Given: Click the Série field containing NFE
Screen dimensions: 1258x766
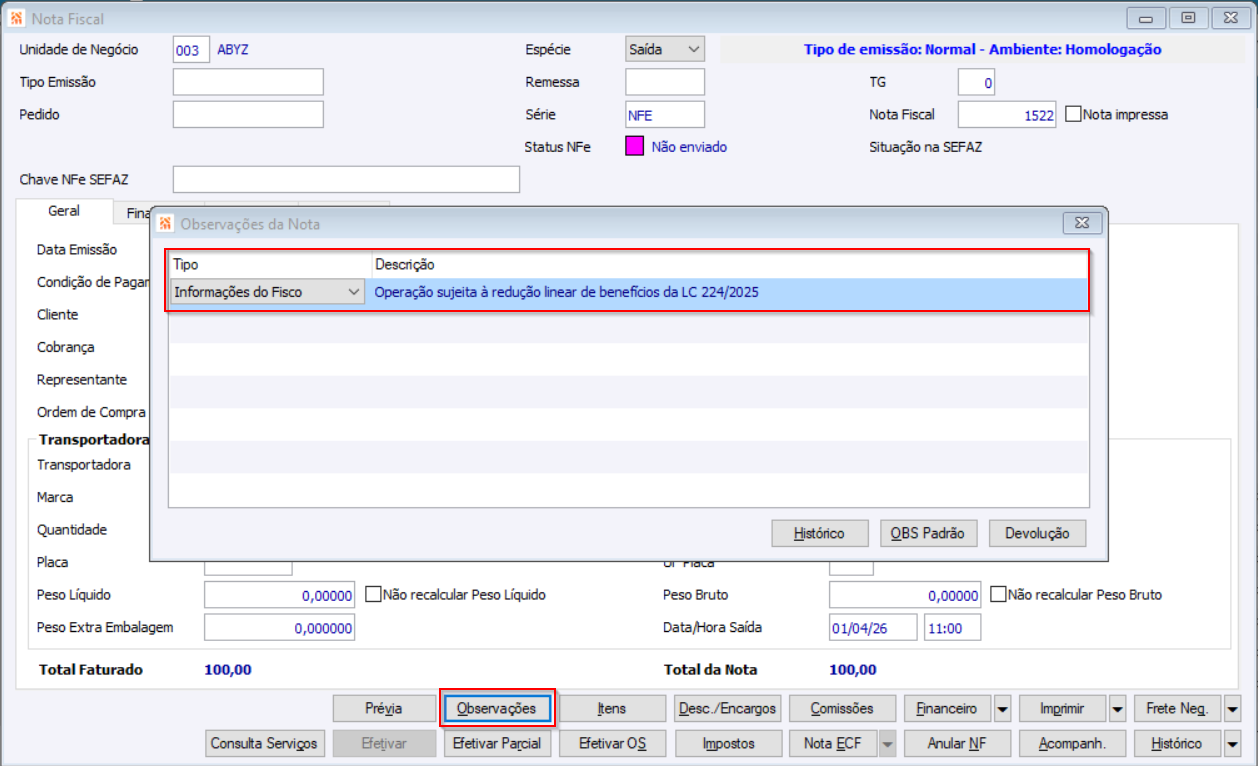Looking at the screenshot, I should 665,114.
